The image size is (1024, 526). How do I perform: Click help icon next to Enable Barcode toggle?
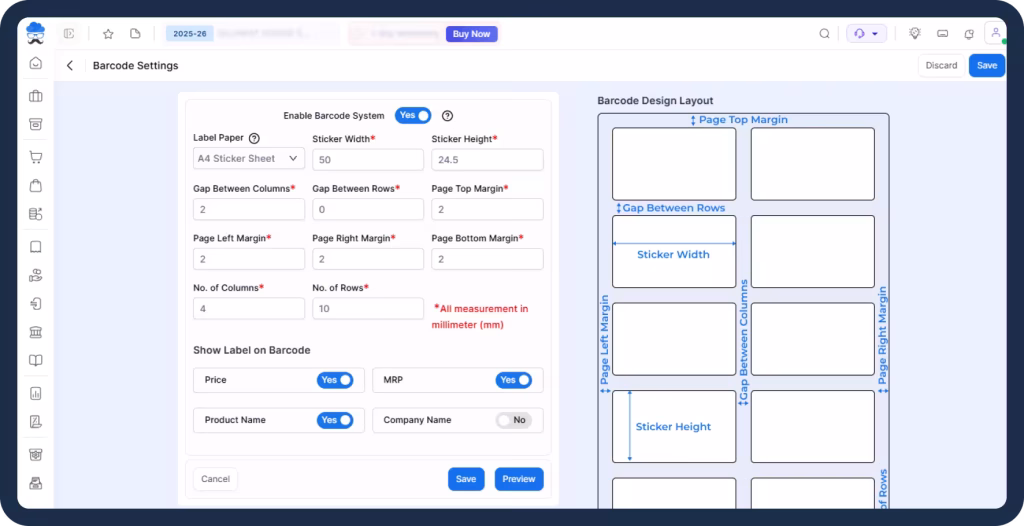[447, 116]
